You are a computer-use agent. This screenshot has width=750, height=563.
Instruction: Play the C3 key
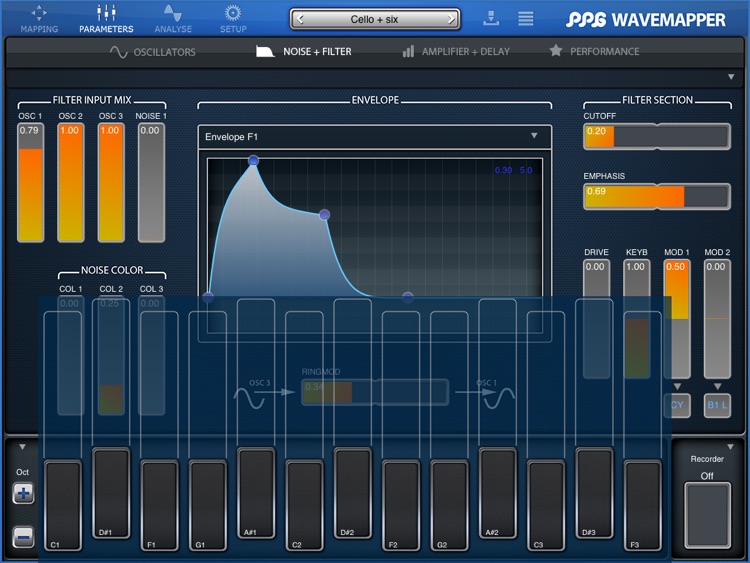point(546,505)
